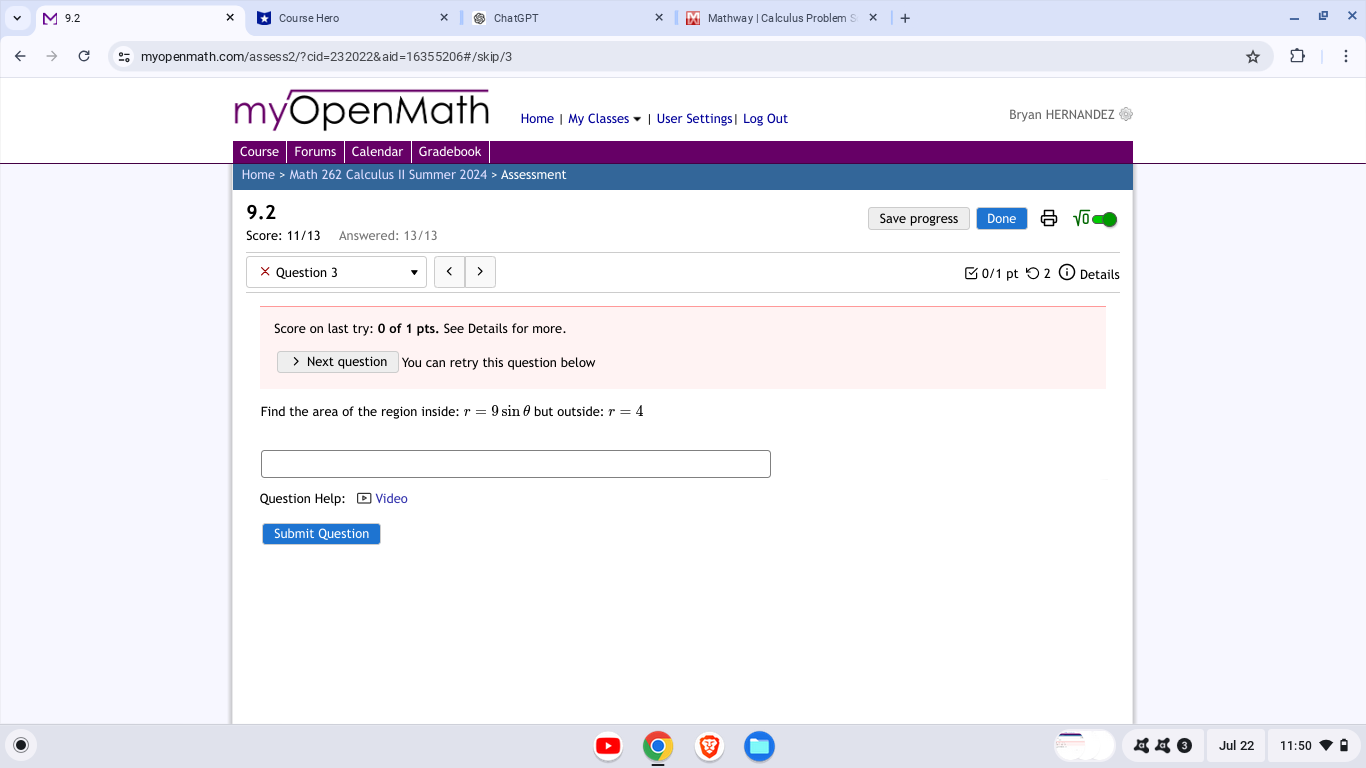The image size is (1366, 768).
Task: Open the Gradebook menu tab
Action: [450, 152]
